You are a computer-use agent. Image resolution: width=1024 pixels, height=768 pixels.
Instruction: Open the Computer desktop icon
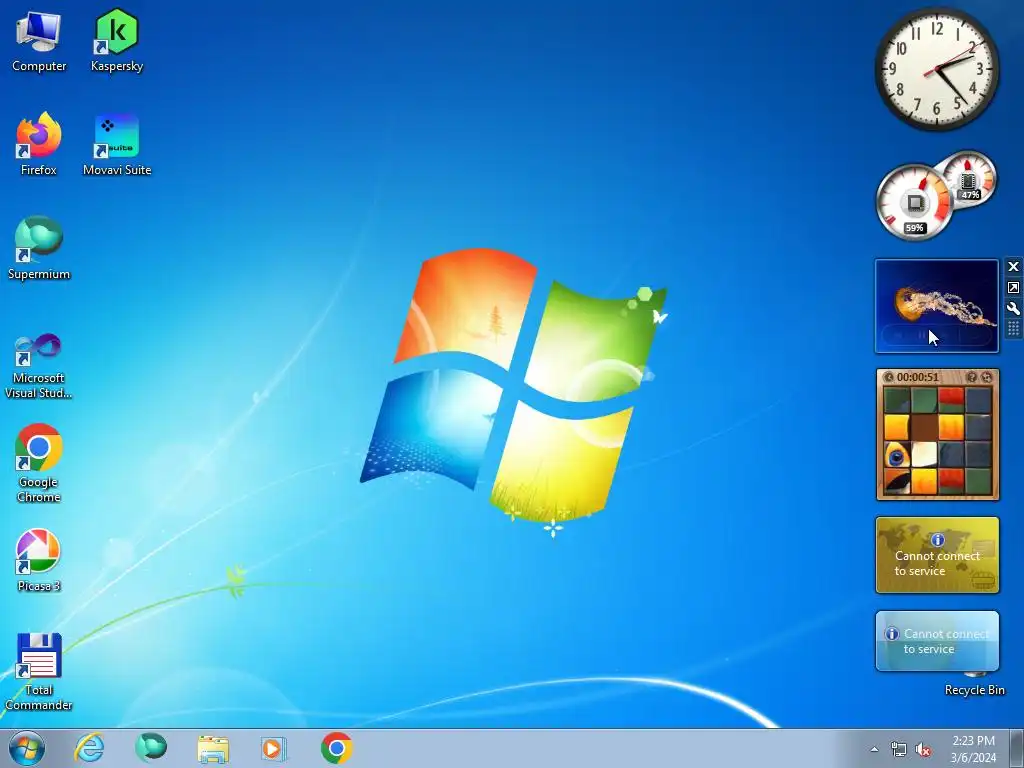(39, 40)
